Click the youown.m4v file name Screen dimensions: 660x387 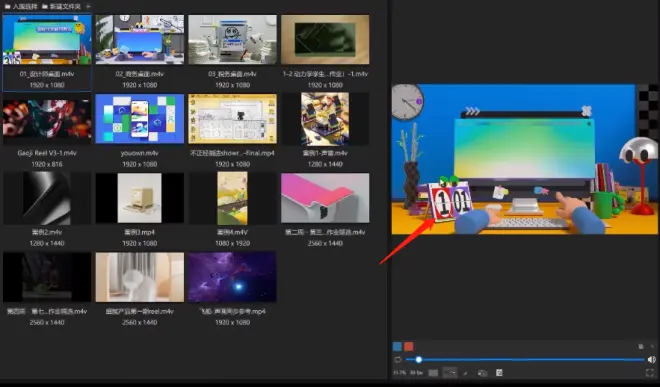point(140,153)
